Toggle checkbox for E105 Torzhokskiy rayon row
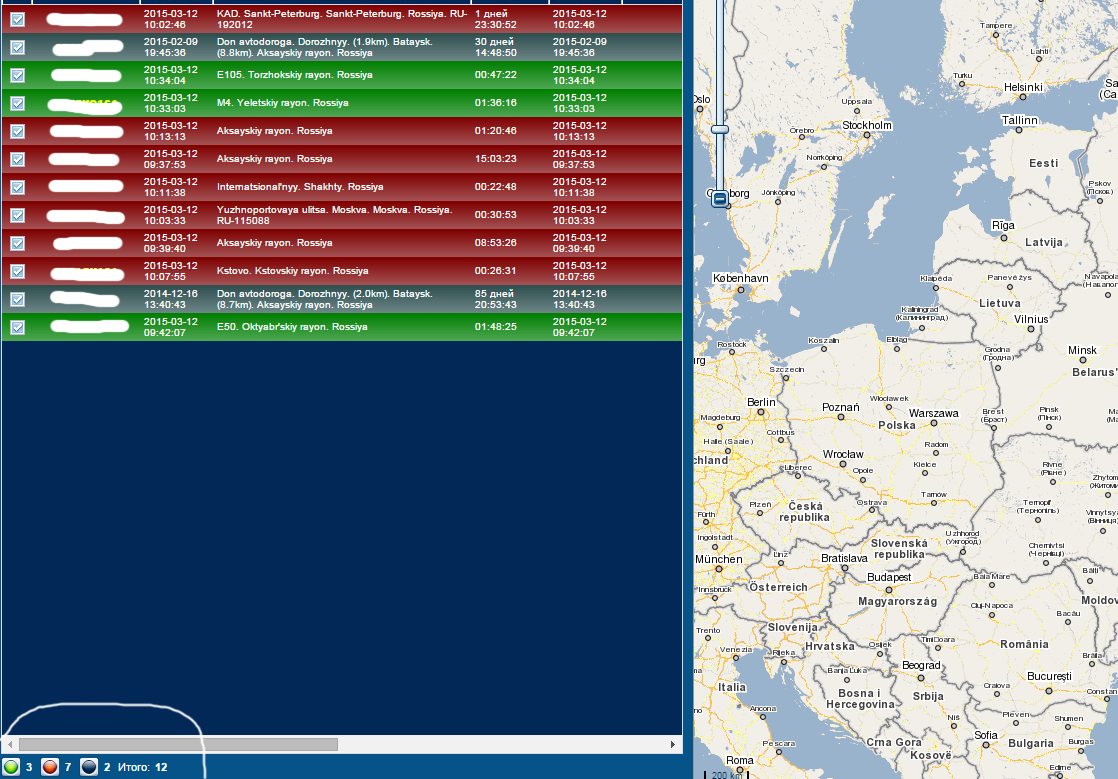The width and height of the screenshot is (1118, 779). click(17, 75)
